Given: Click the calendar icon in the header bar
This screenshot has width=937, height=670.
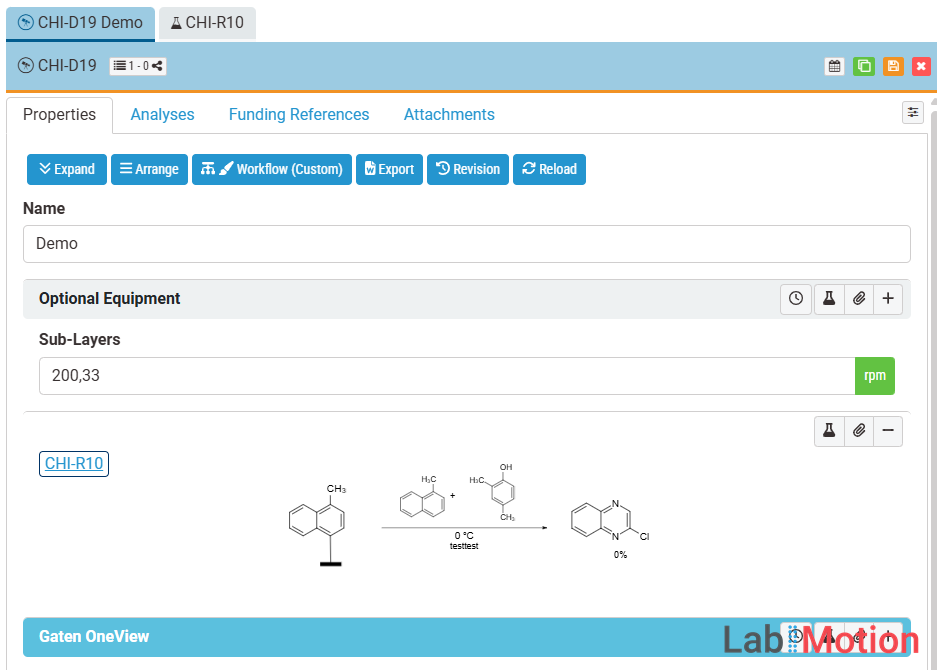Looking at the screenshot, I should (x=834, y=66).
